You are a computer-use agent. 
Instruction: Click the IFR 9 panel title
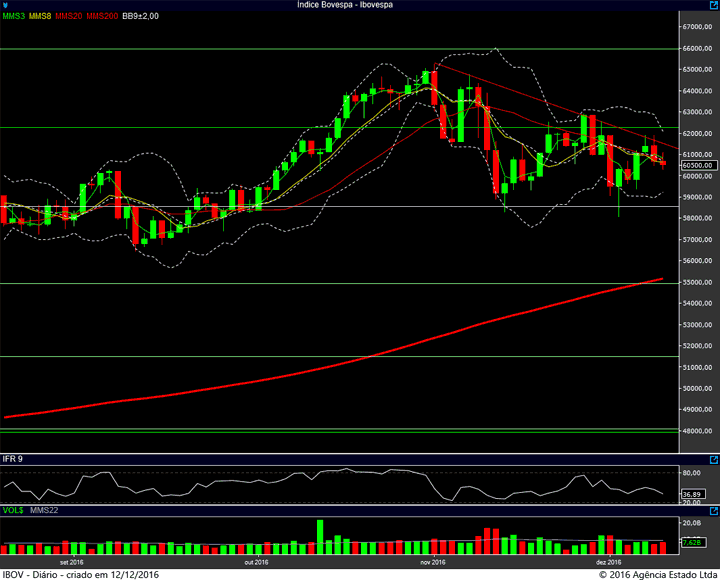(x=12, y=459)
